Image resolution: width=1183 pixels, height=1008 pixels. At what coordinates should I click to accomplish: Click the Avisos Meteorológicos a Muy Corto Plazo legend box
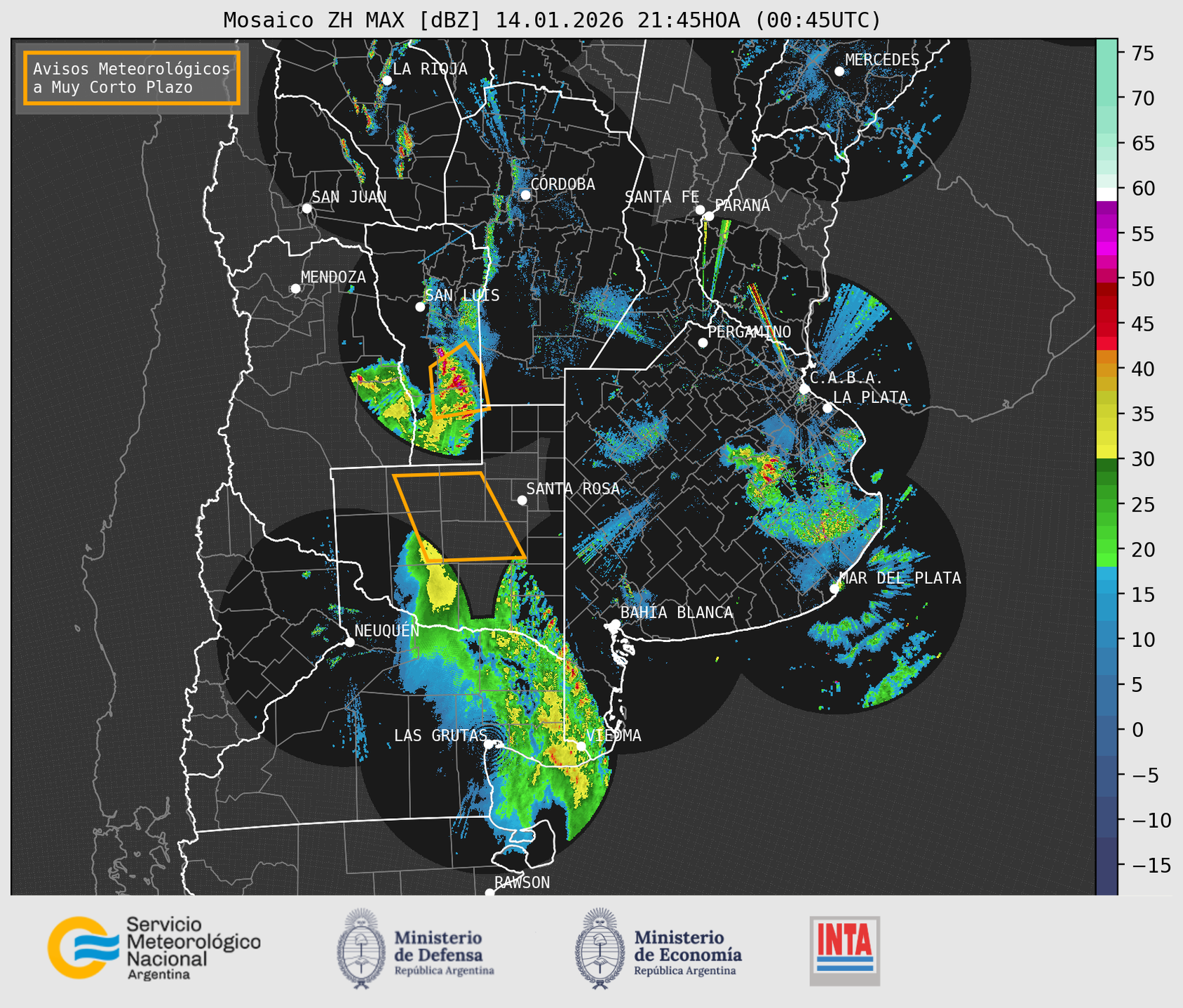tap(132, 78)
